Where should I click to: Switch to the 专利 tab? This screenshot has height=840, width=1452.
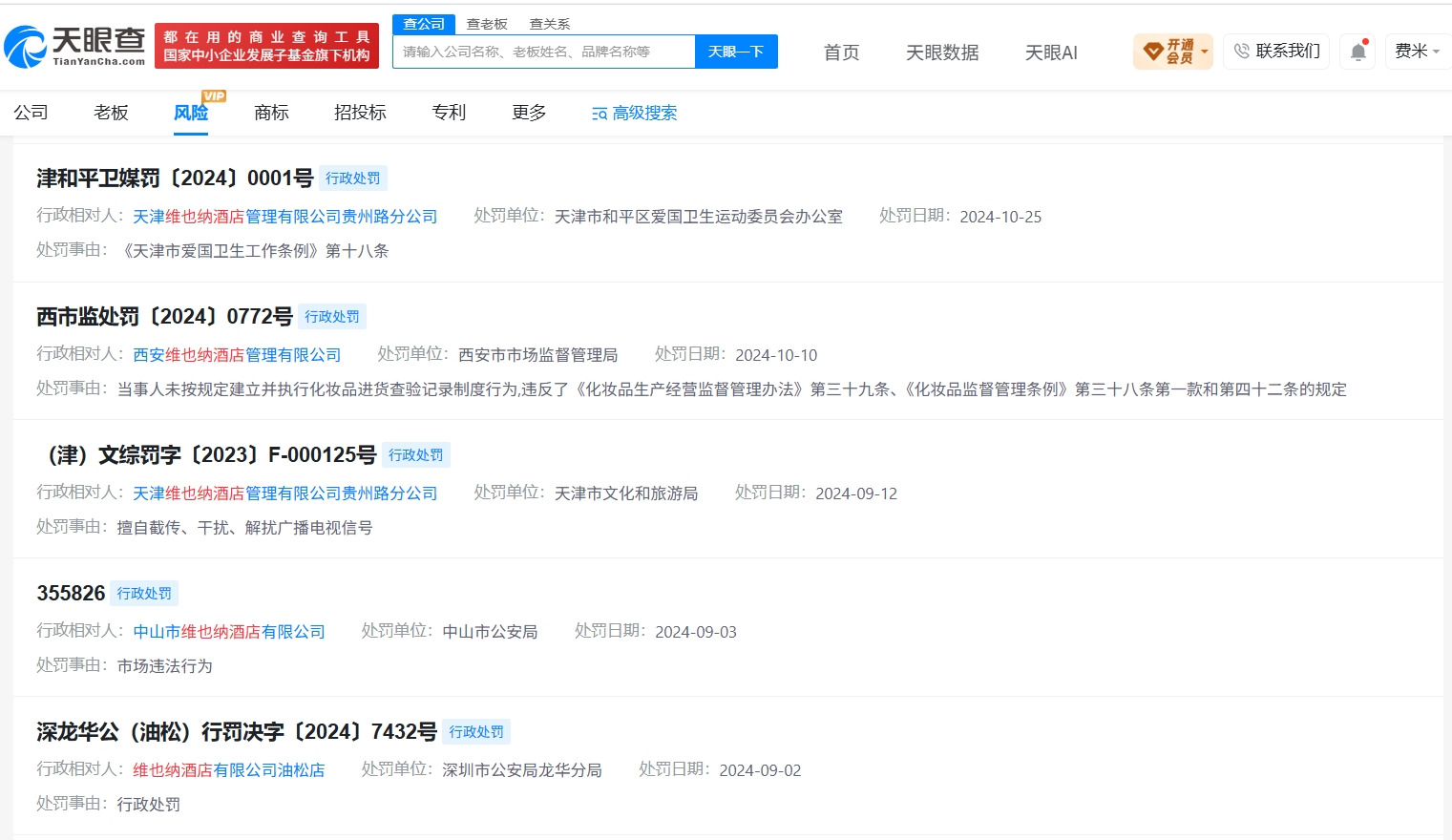click(x=449, y=113)
